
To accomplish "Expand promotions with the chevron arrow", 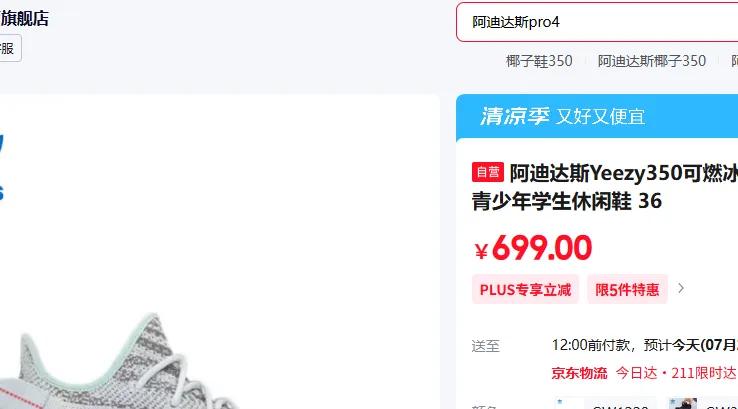I will tap(681, 289).
